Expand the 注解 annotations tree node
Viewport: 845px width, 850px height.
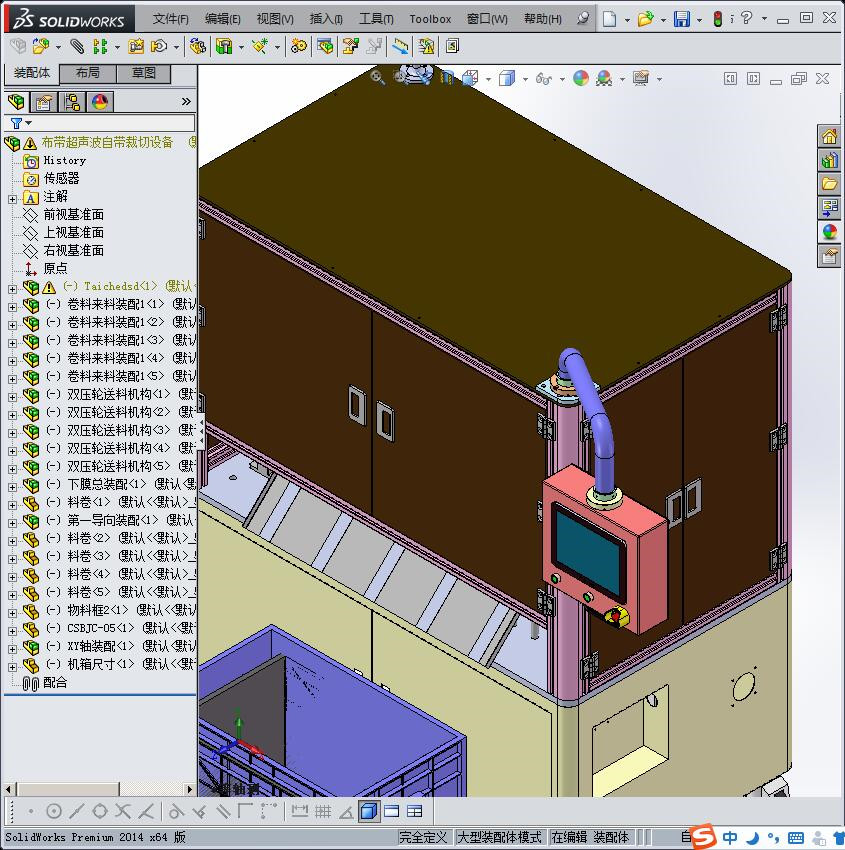click(12, 199)
